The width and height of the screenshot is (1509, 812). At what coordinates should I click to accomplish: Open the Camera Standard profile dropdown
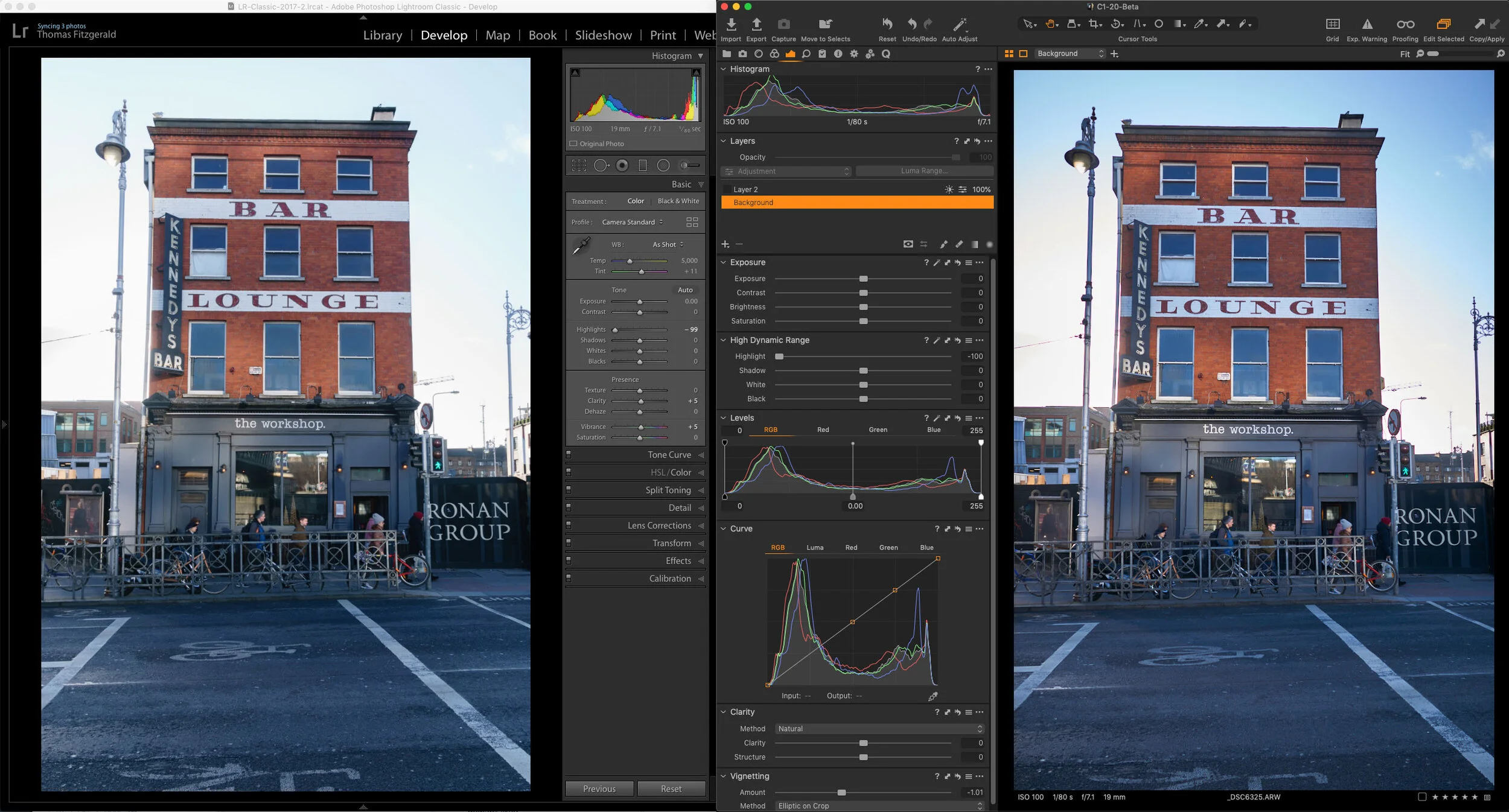pyautogui.click(x=631, y=222)
